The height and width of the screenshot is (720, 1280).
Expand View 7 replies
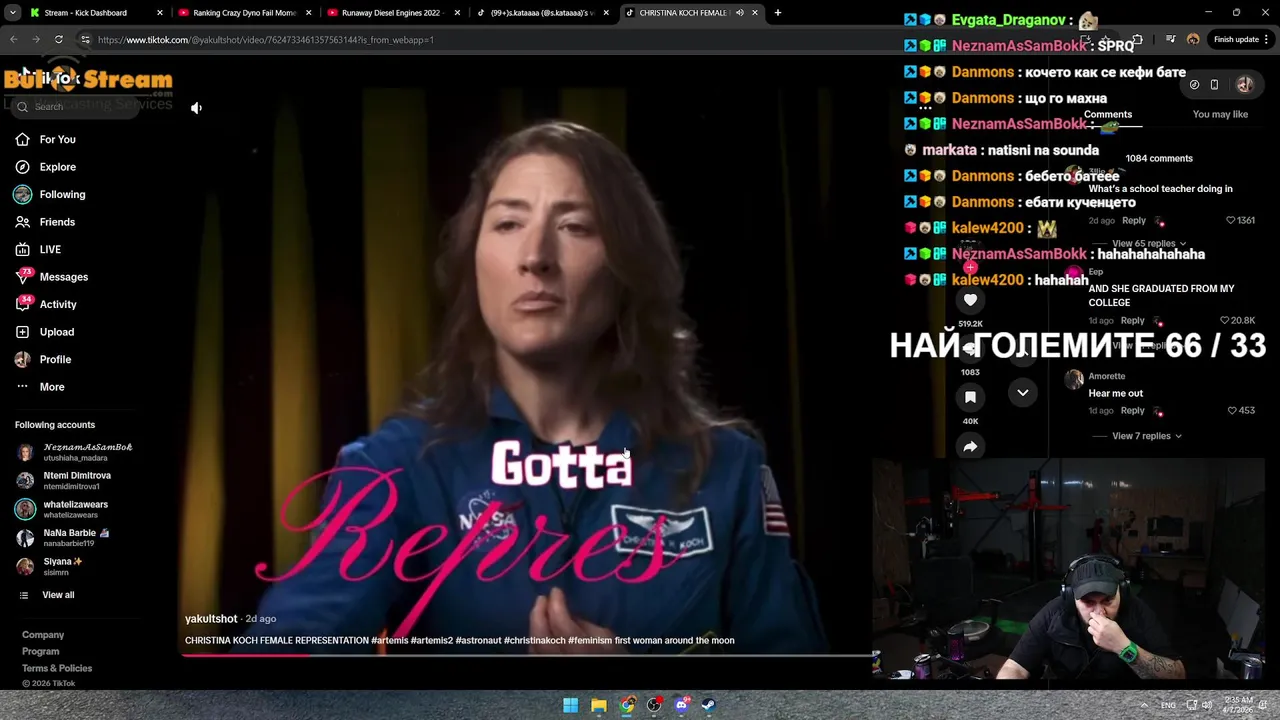click(x=1147, y=436)
